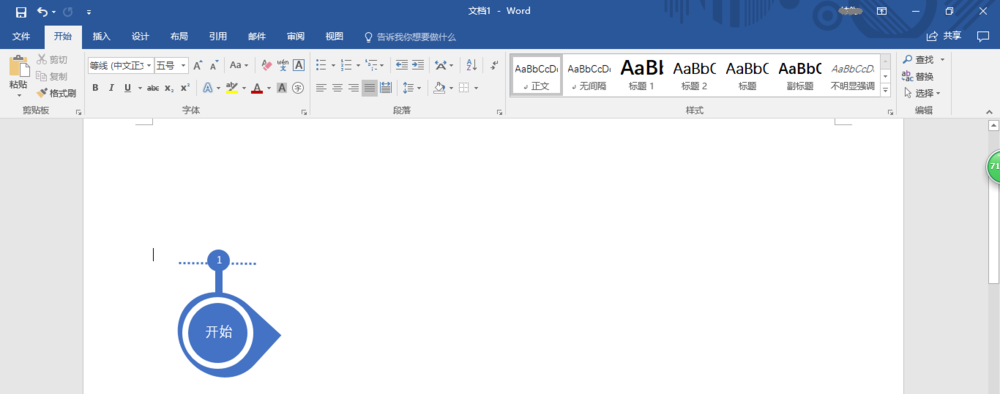Open the 文件 menu
The image size is (1000, 394).
click(22, 36)
